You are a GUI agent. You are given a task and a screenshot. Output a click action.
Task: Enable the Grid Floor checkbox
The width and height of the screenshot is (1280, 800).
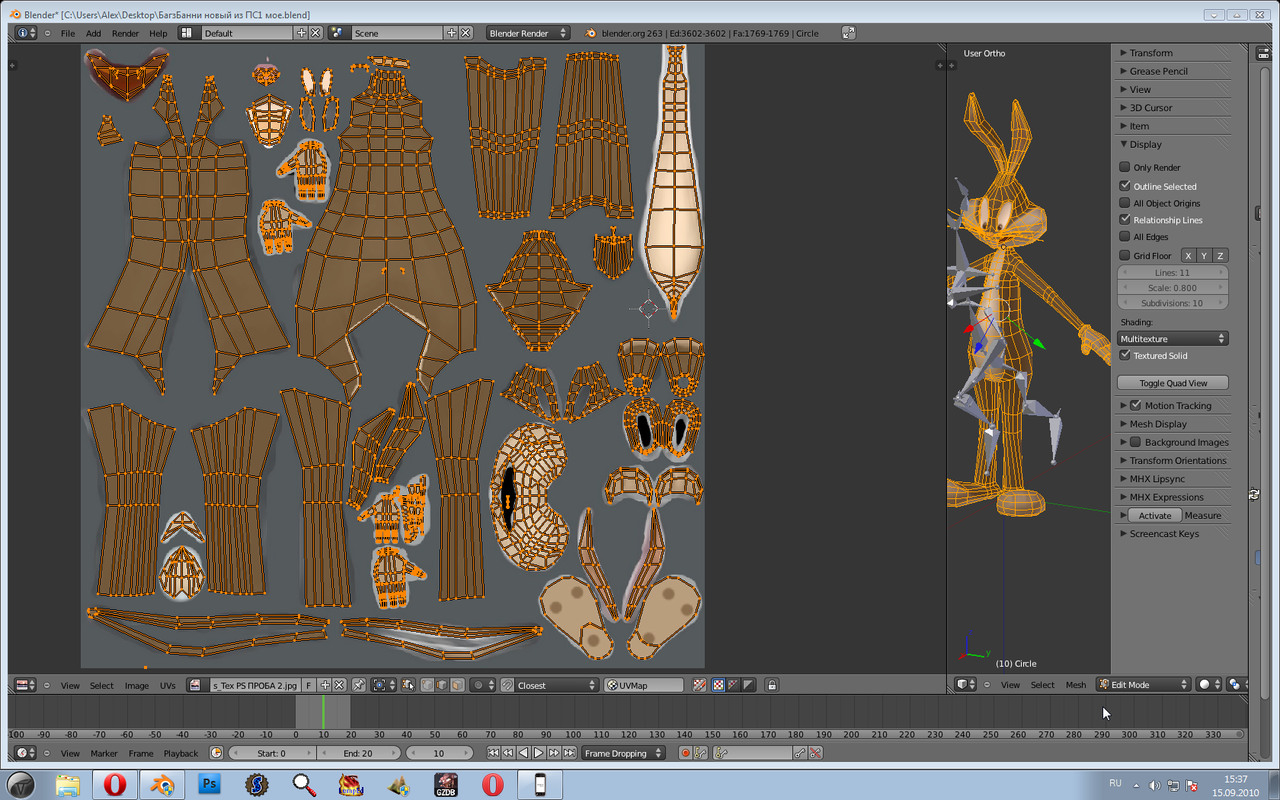coord(1124,255)
